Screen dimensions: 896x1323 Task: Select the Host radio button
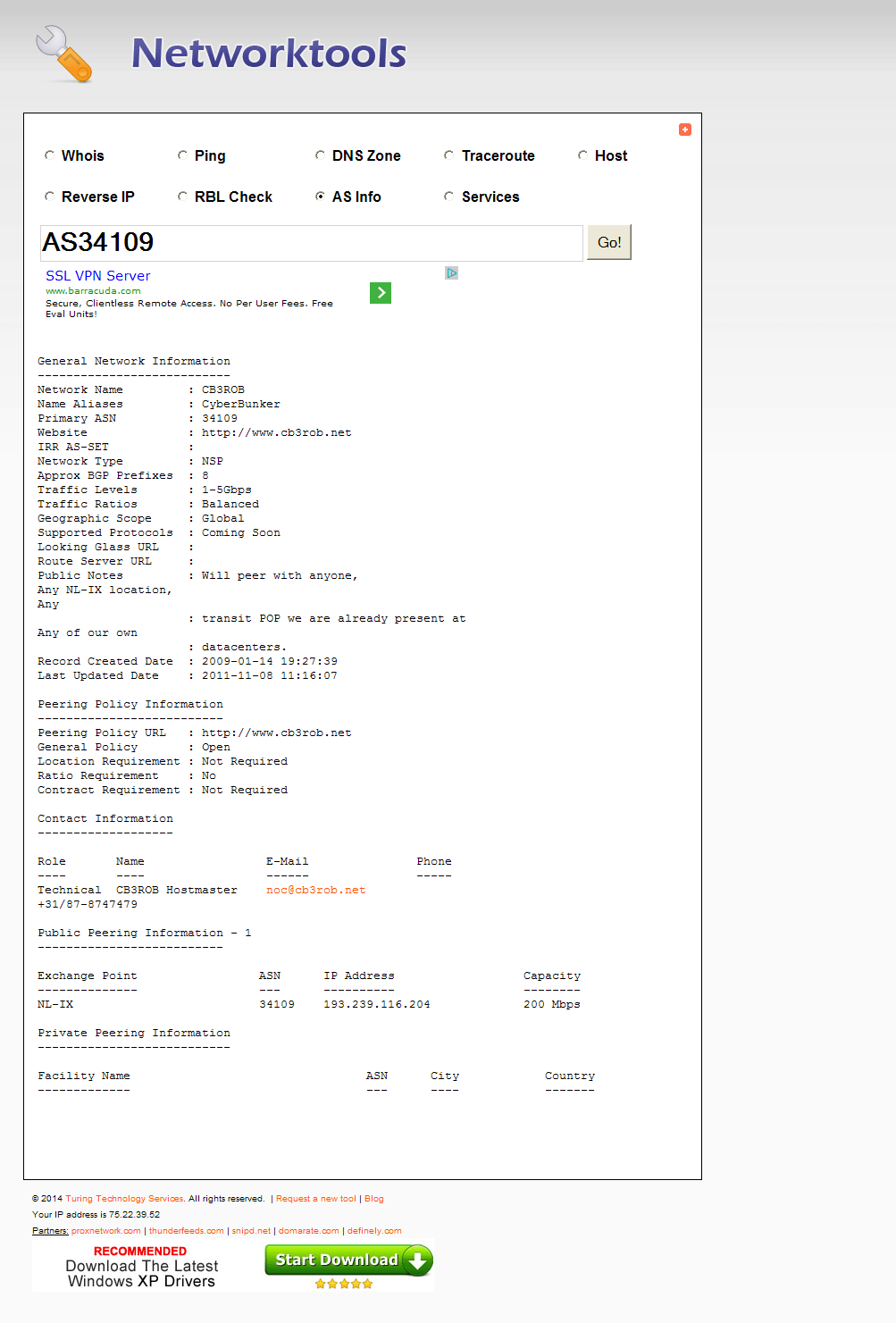click(x=582, y=155)
